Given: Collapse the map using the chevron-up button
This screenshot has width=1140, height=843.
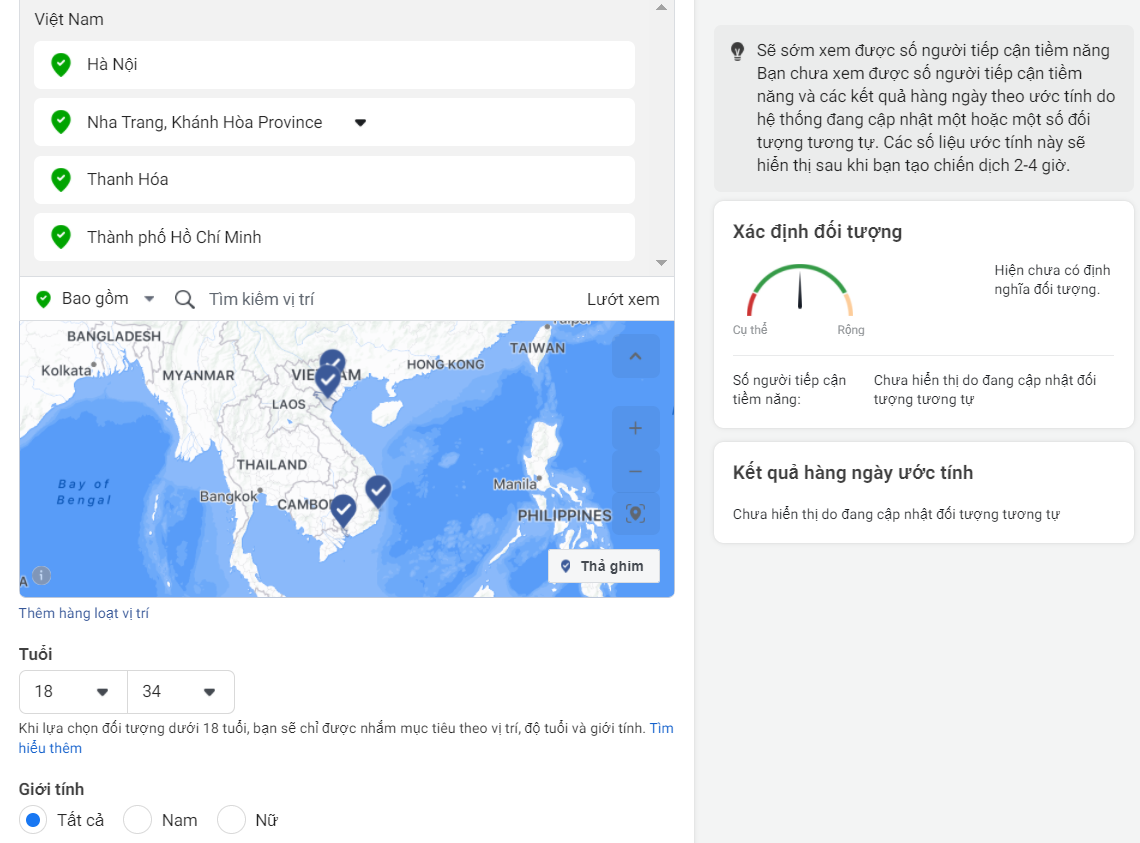Looking at the screenshot, I should click(635, 356).
